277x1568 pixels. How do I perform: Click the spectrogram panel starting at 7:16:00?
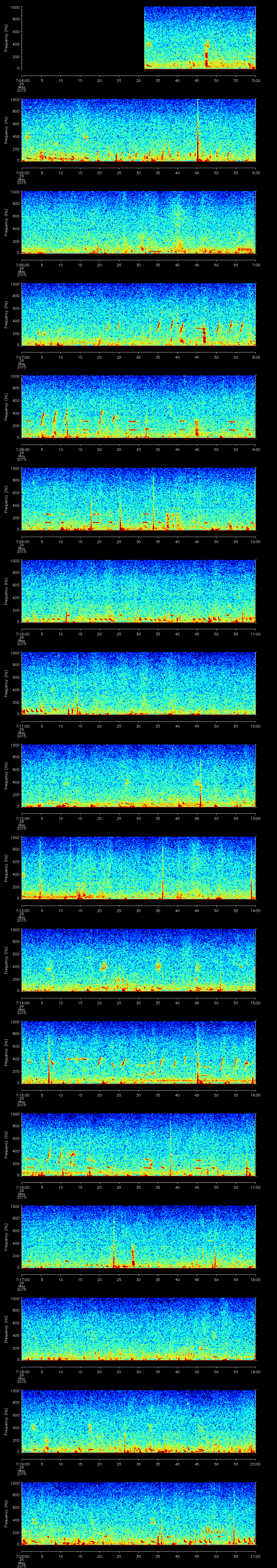139,1144
